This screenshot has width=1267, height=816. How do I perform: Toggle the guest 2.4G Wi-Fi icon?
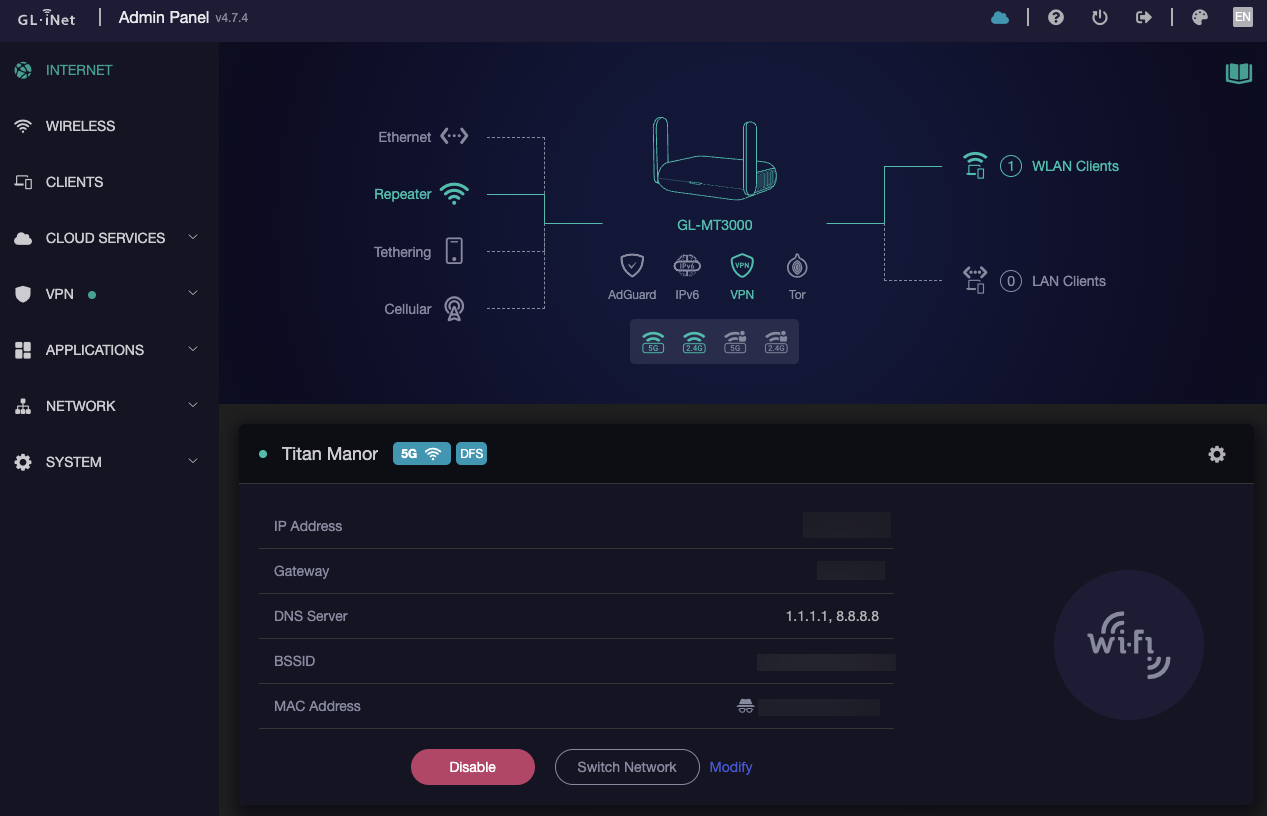tap(776, 342)
